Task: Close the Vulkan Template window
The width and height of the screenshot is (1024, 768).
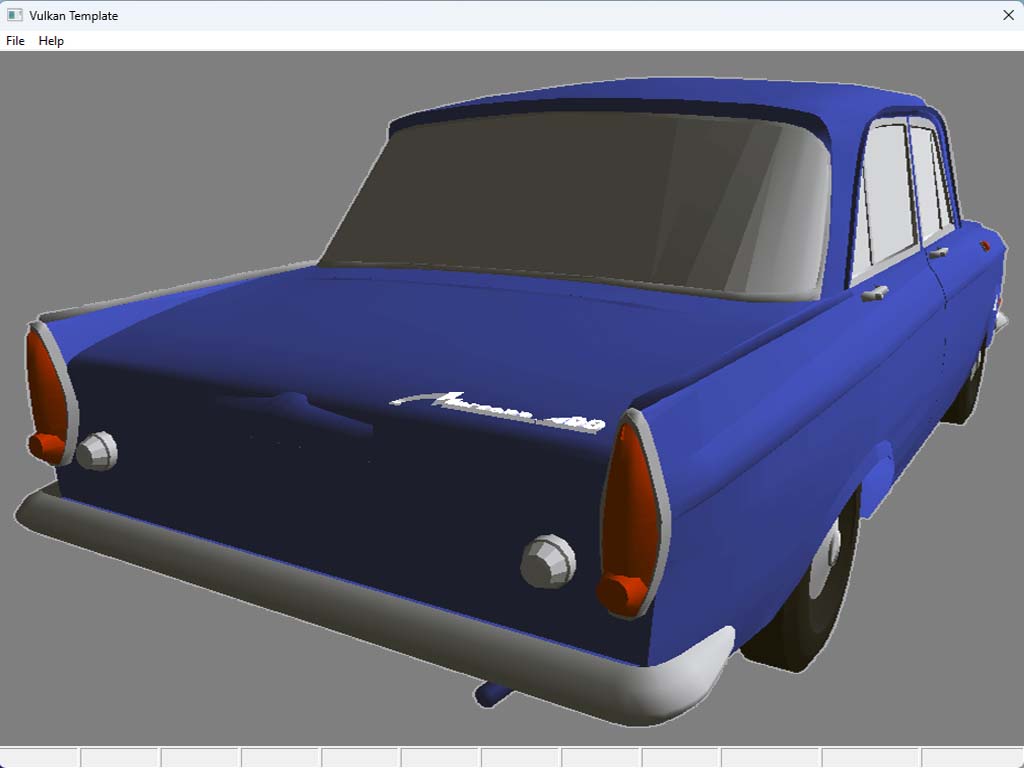Action: (x=1008, y=15)
